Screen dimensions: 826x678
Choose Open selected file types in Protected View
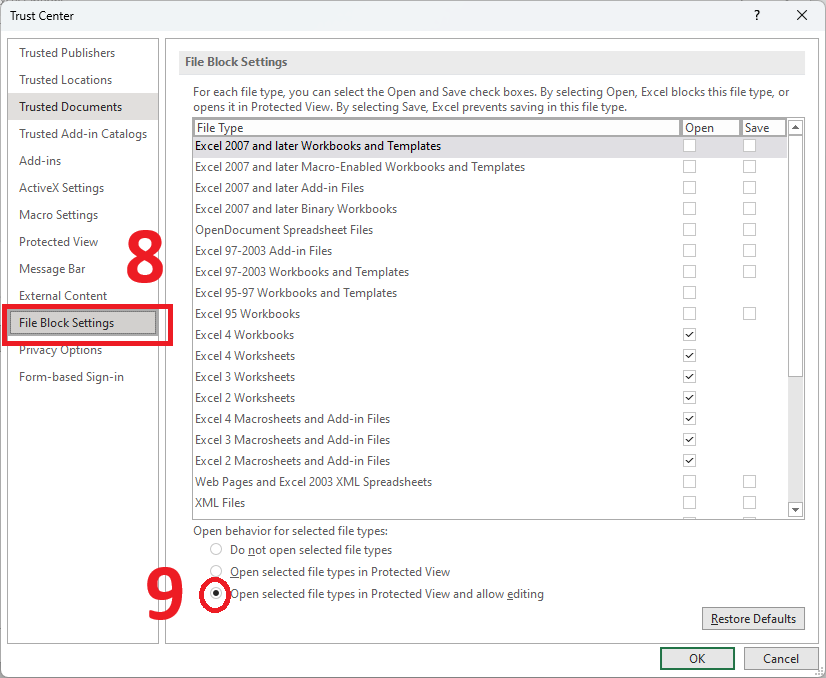coord(216,572)
